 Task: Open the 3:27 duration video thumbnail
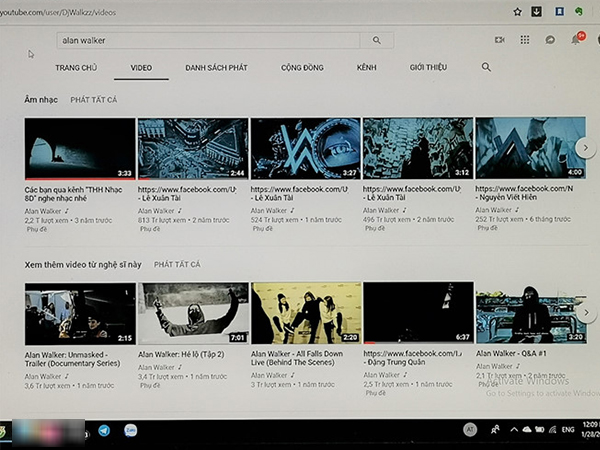pyautogui.click(x=305, y=148)
